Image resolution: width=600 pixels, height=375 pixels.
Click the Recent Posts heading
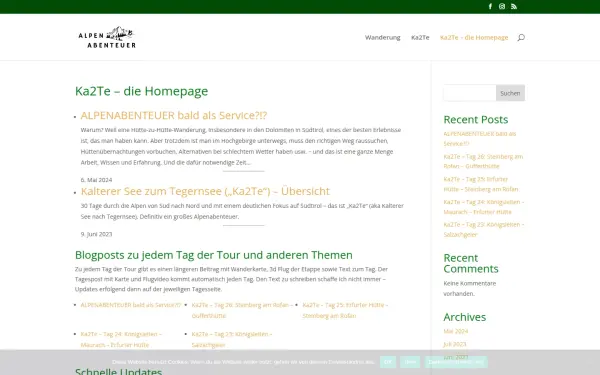(x=476, y=119)
